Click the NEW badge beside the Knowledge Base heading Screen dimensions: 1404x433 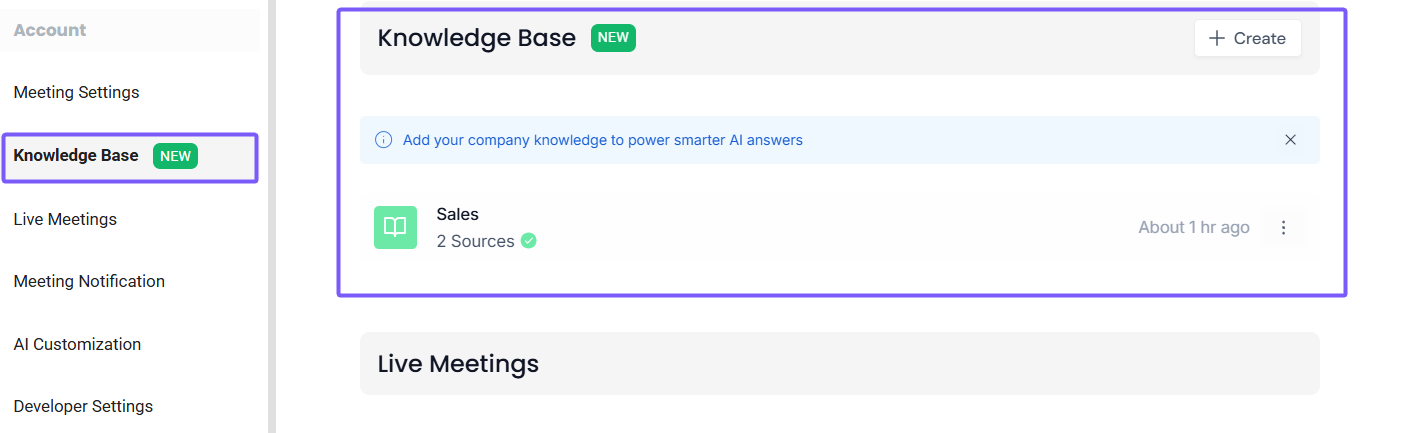[613, 38]
